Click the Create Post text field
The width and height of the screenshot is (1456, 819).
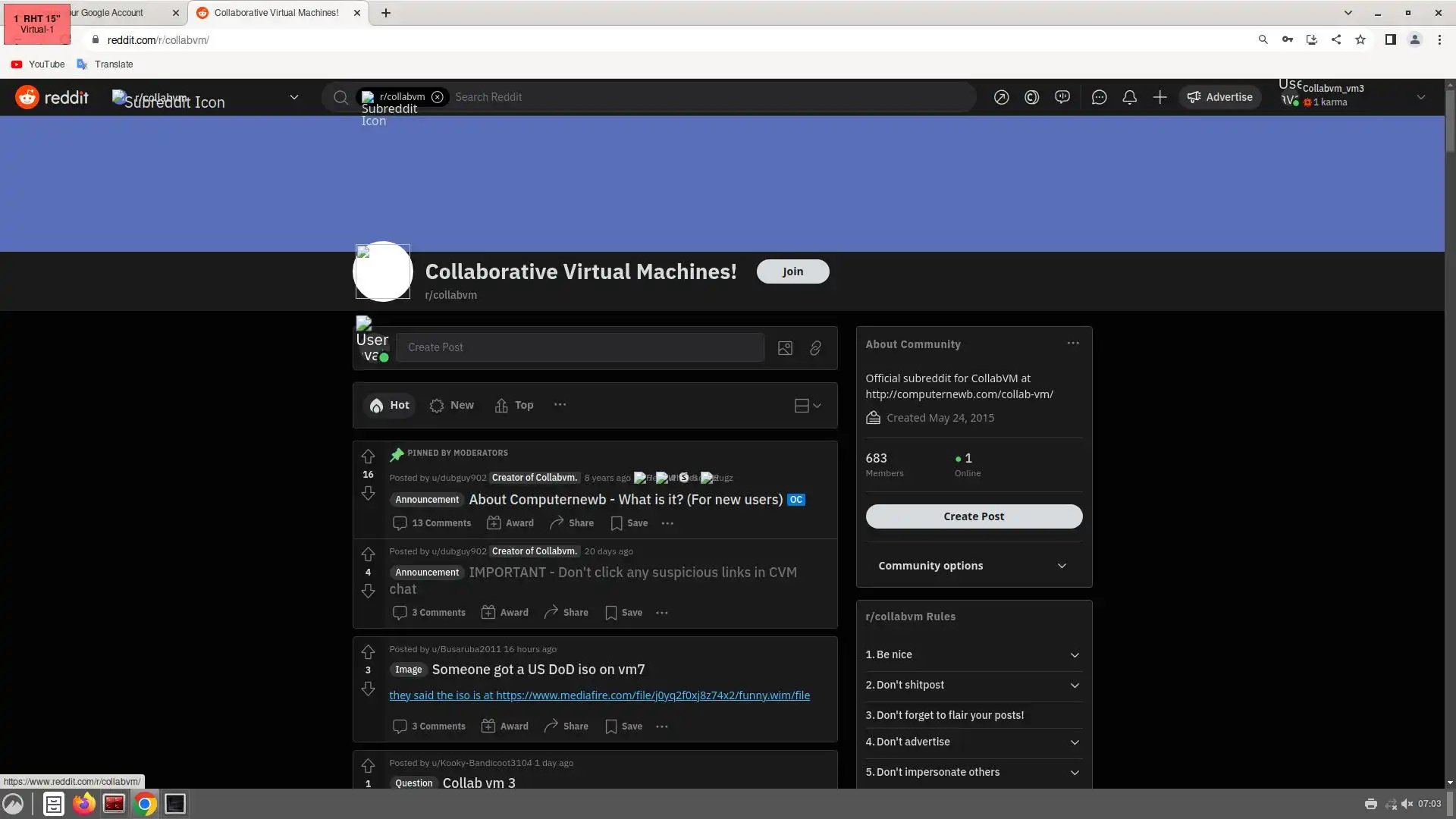pos(579,347)
